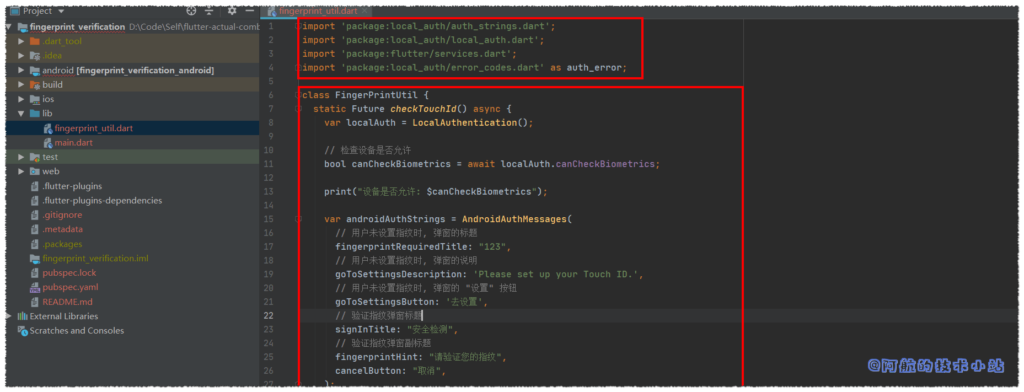Click the External Libraries bars icon

pyautogui.click(x=22, y=316)
